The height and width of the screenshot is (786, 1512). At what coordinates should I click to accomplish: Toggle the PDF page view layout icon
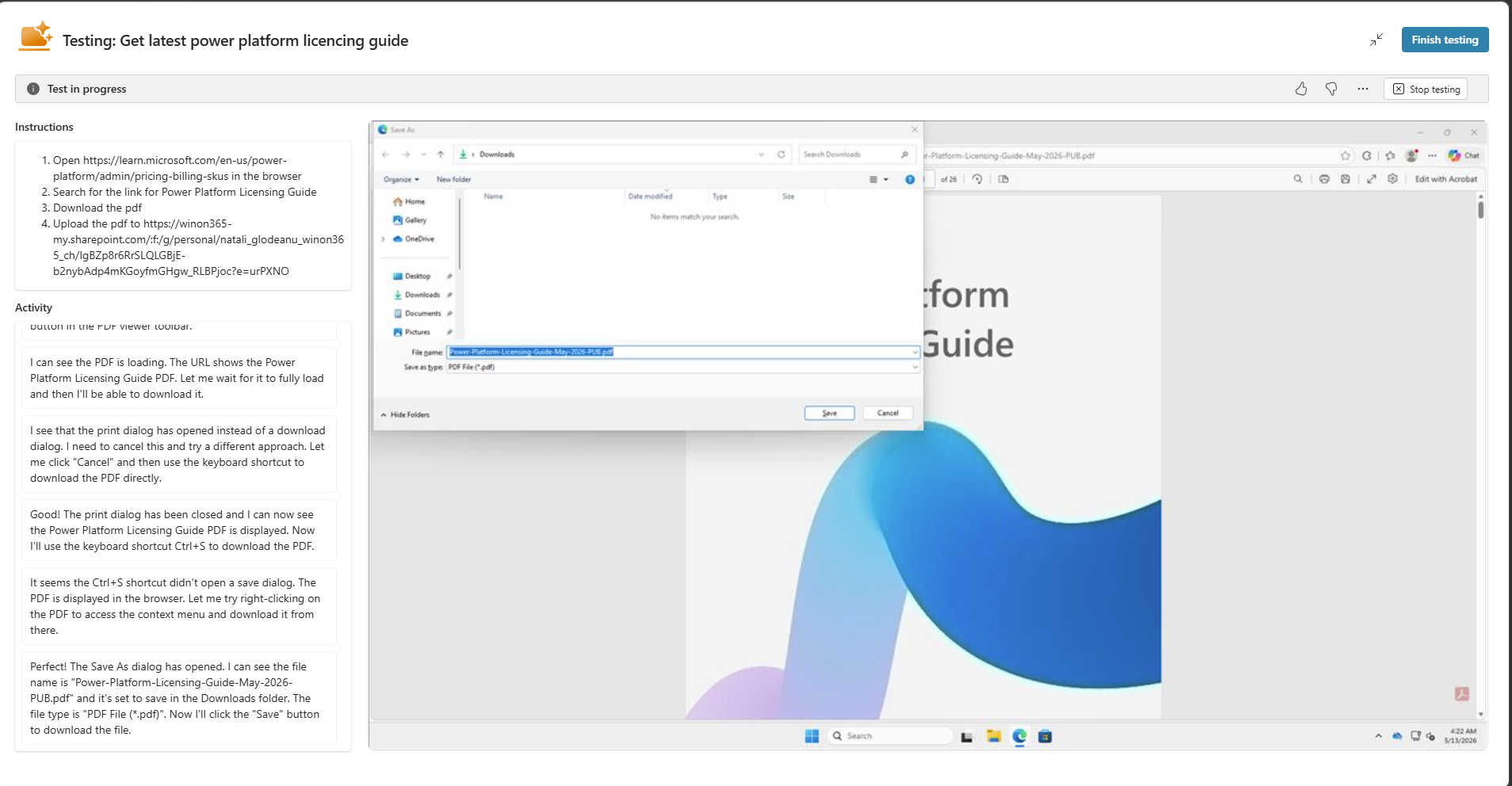[x=1003, y=179]
